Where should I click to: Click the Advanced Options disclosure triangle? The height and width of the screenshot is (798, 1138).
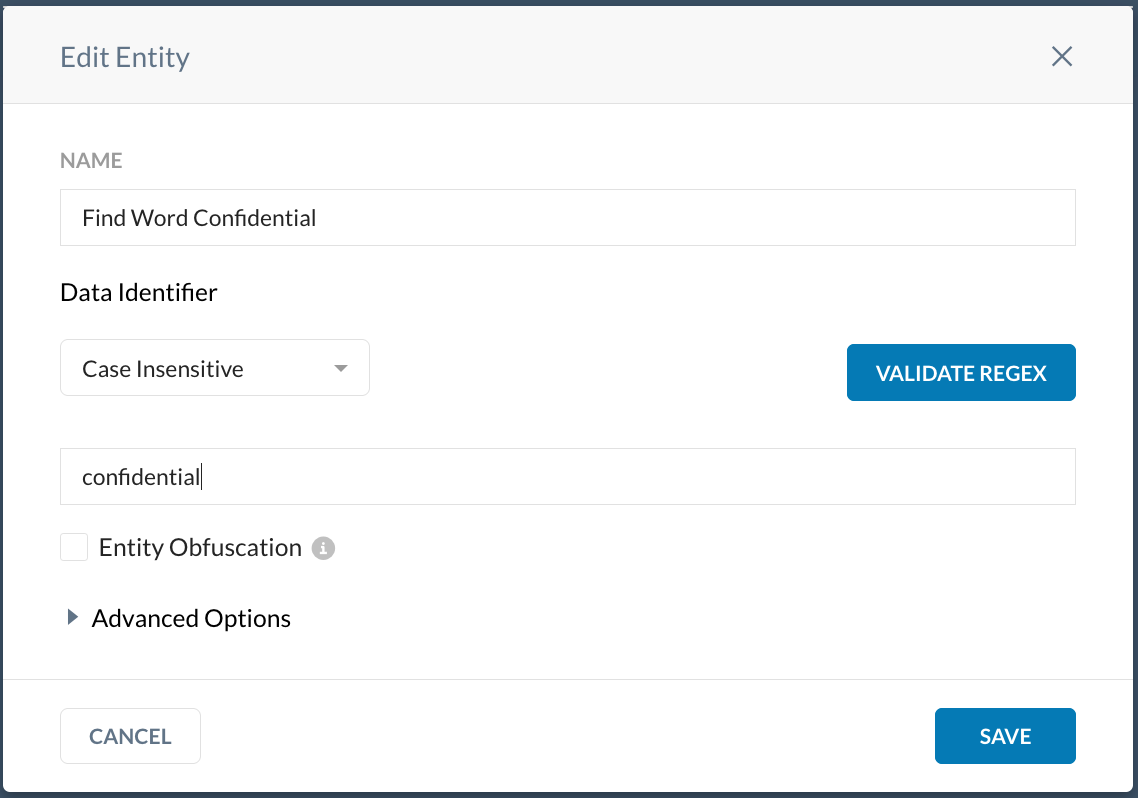(x=72, y=617)
